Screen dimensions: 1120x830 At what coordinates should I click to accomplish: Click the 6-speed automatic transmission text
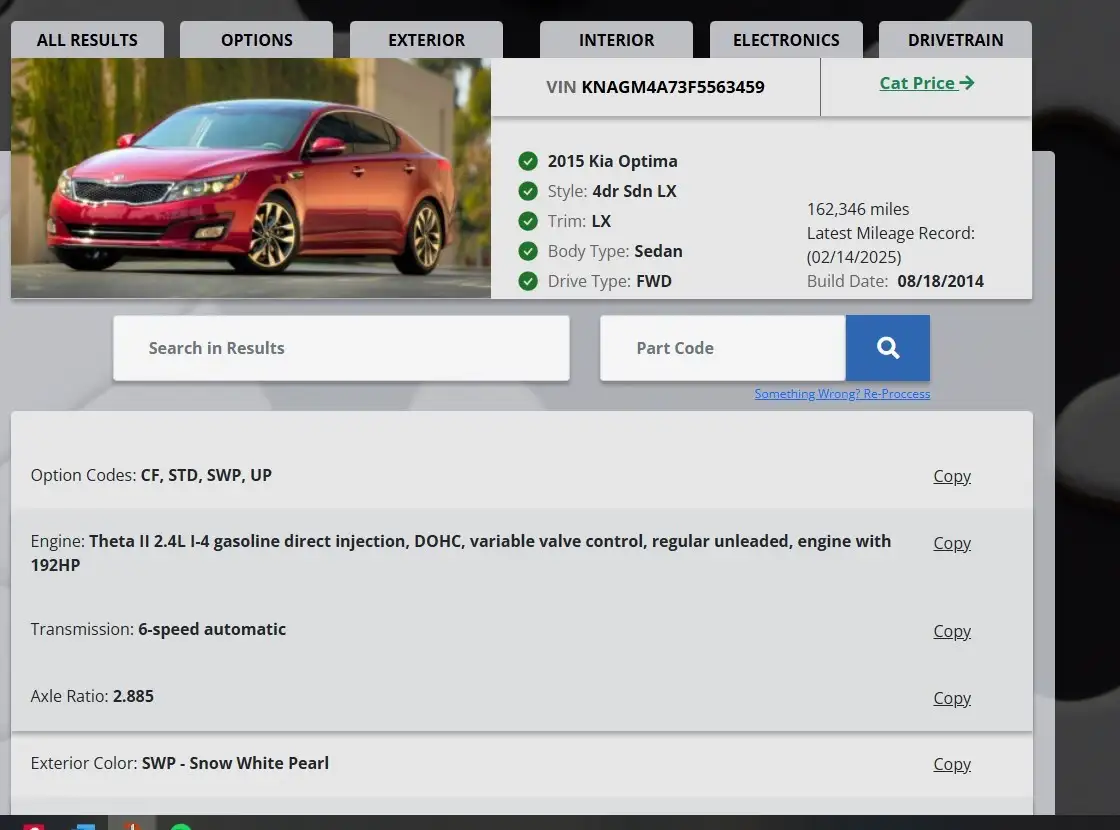coord(211,629)
